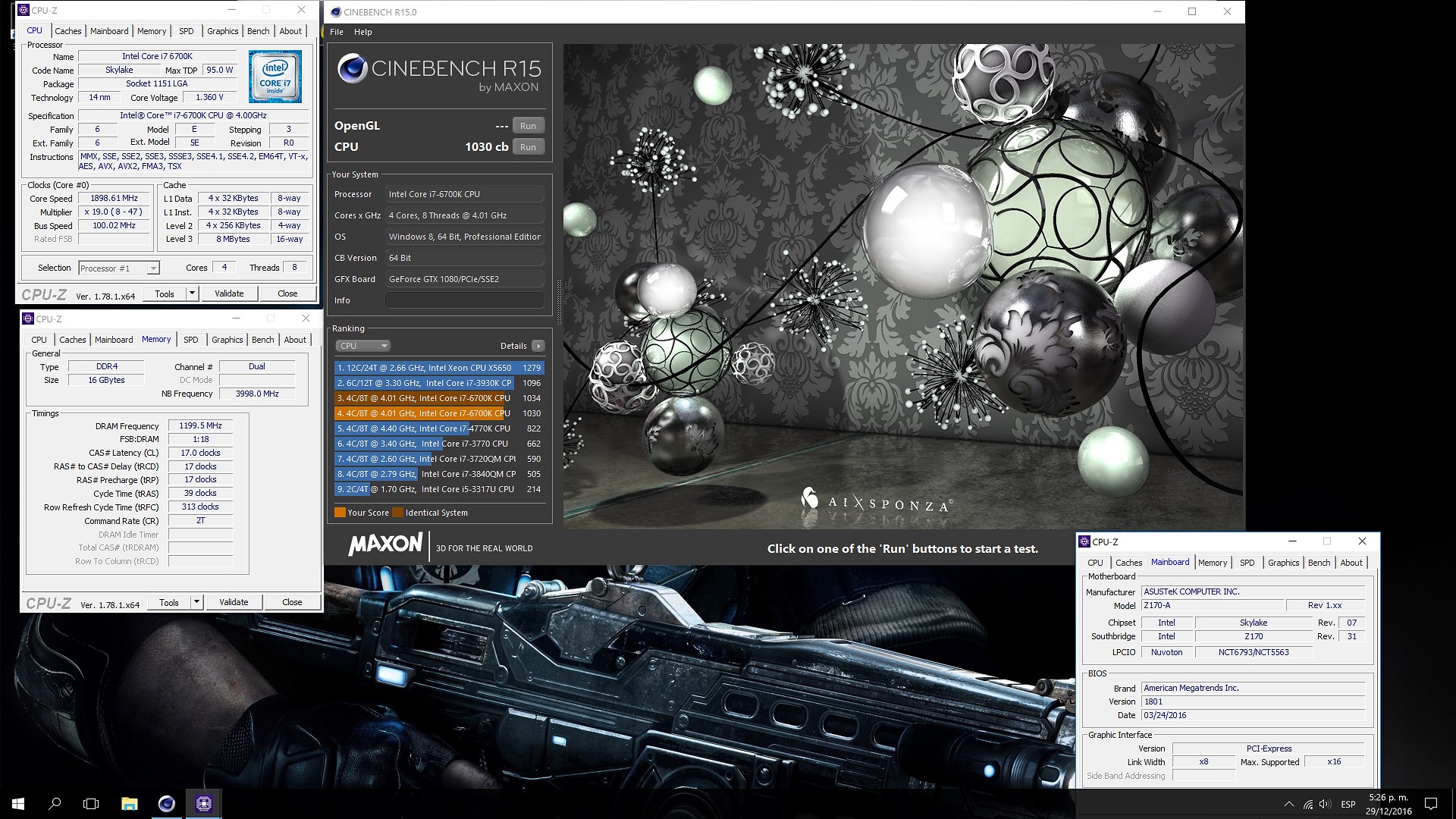1456x819 pixels.
Task: Select ranking row Xeon CPU X5650
Action: point(439,368)
